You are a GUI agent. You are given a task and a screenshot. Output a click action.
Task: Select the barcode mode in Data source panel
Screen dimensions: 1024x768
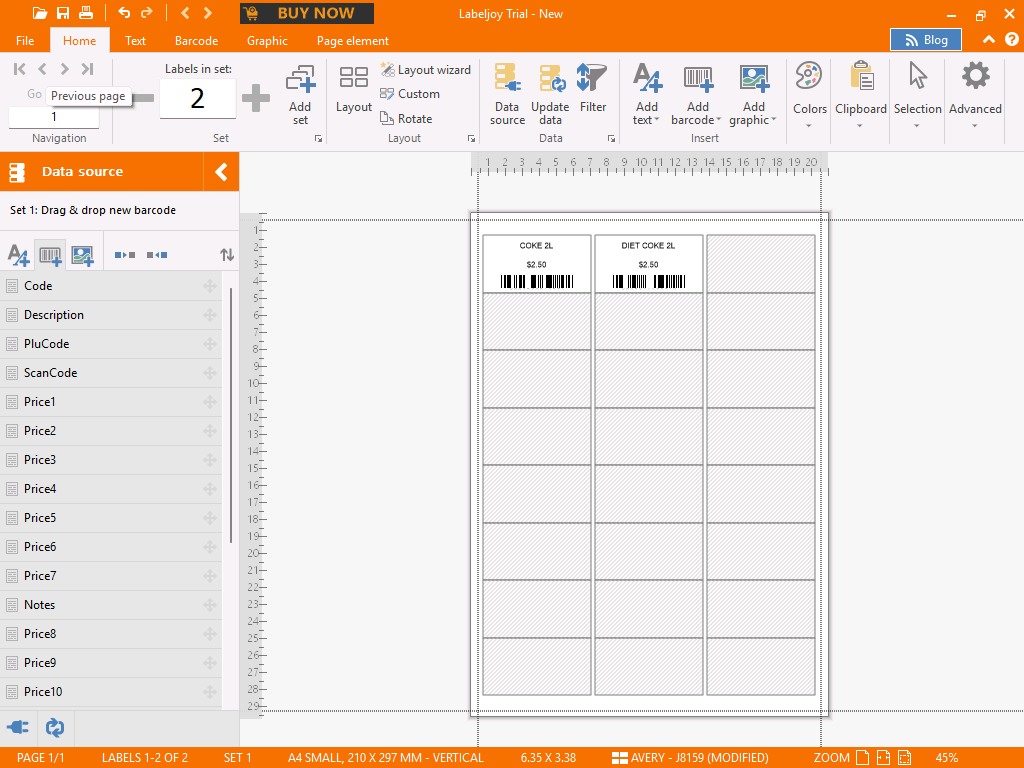(50, 256)
